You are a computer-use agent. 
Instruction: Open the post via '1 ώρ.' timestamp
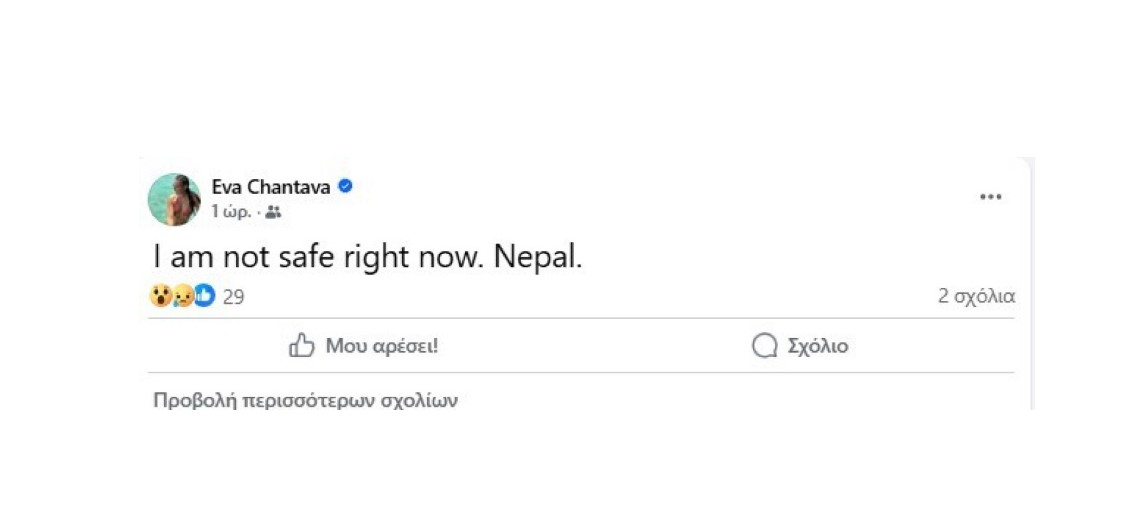click(x=231, y=212)
